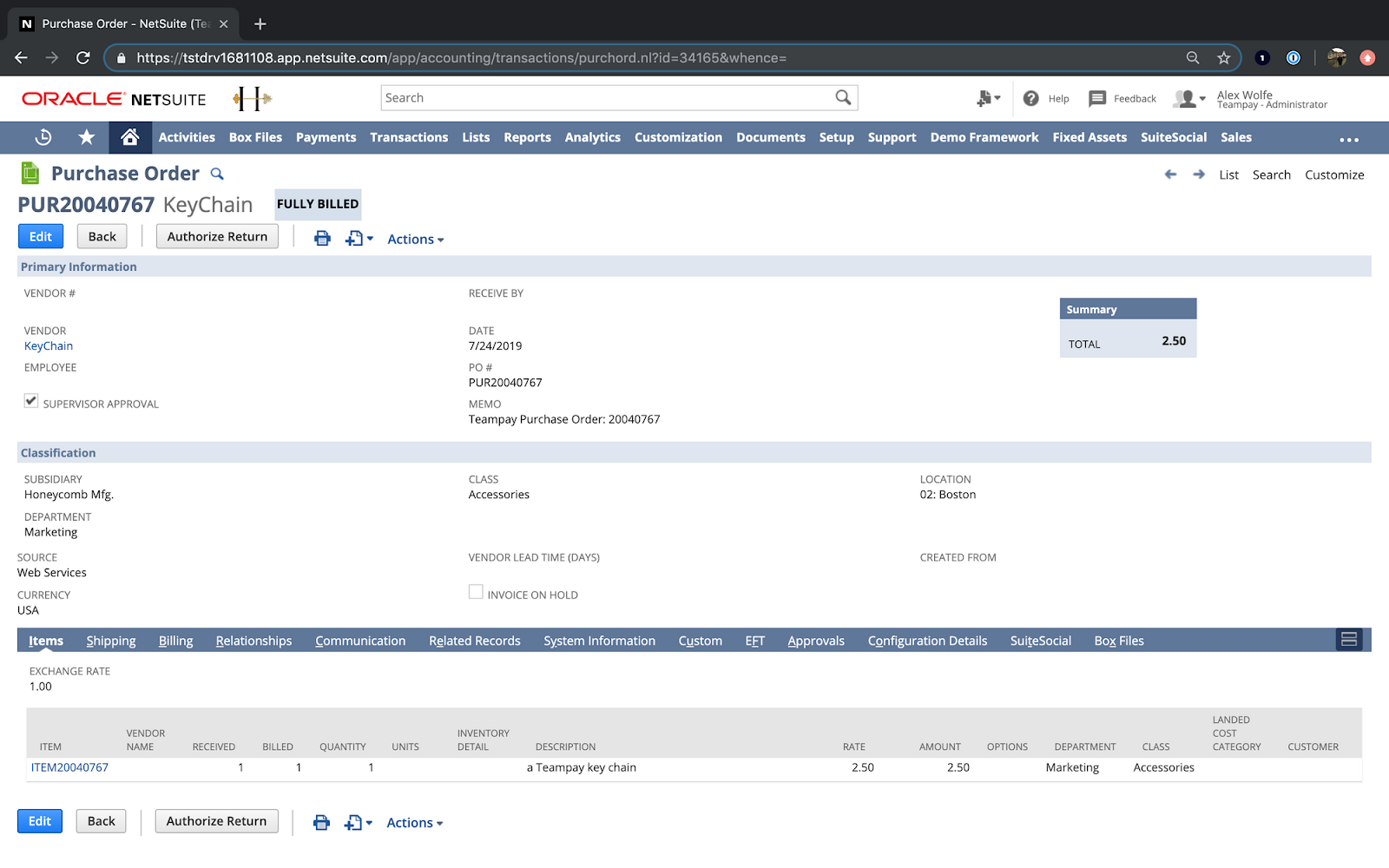Select the Purchase Order browser tab
Screen dimensions: 1389x868
(x=123, y=23)
